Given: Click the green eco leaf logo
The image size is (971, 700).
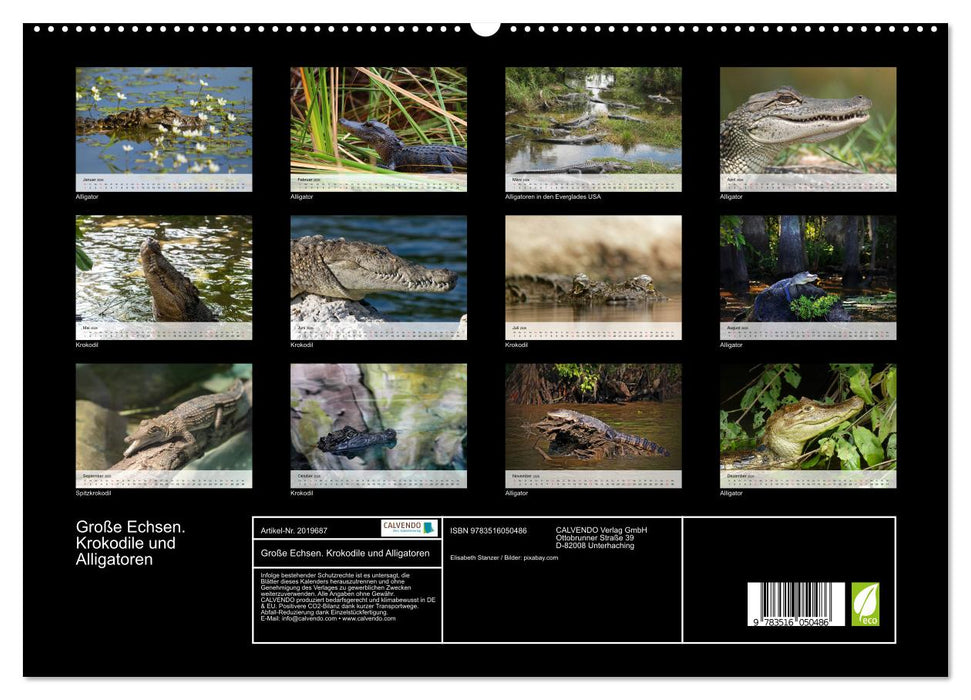Looking at the screenshot, I should pyautogui.click(x=865, y=604).
